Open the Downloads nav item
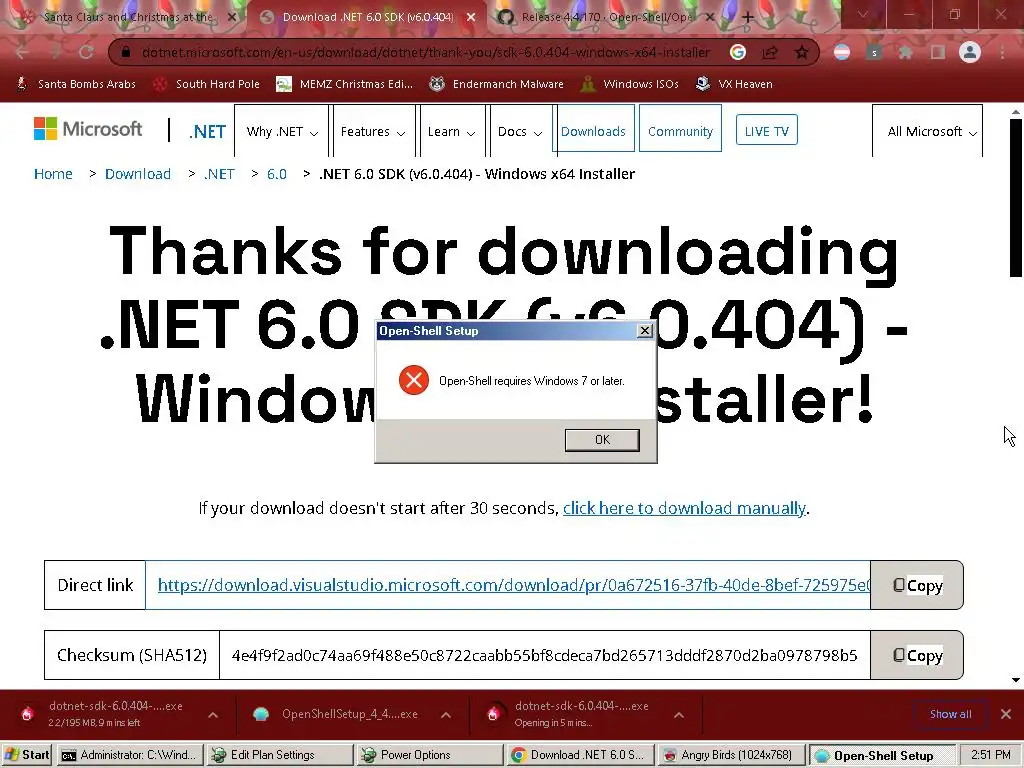 point(593,131)
